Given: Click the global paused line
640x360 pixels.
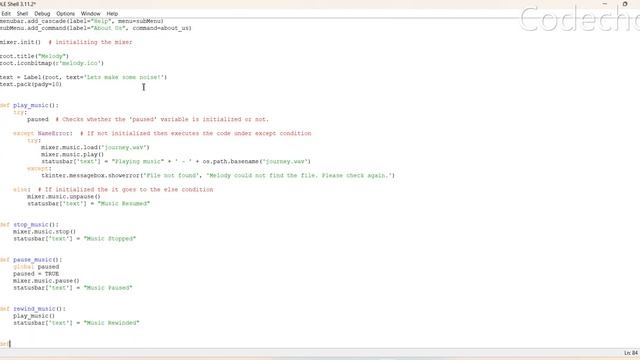Looking at the screenshot, I should click(x=36, y=267).
